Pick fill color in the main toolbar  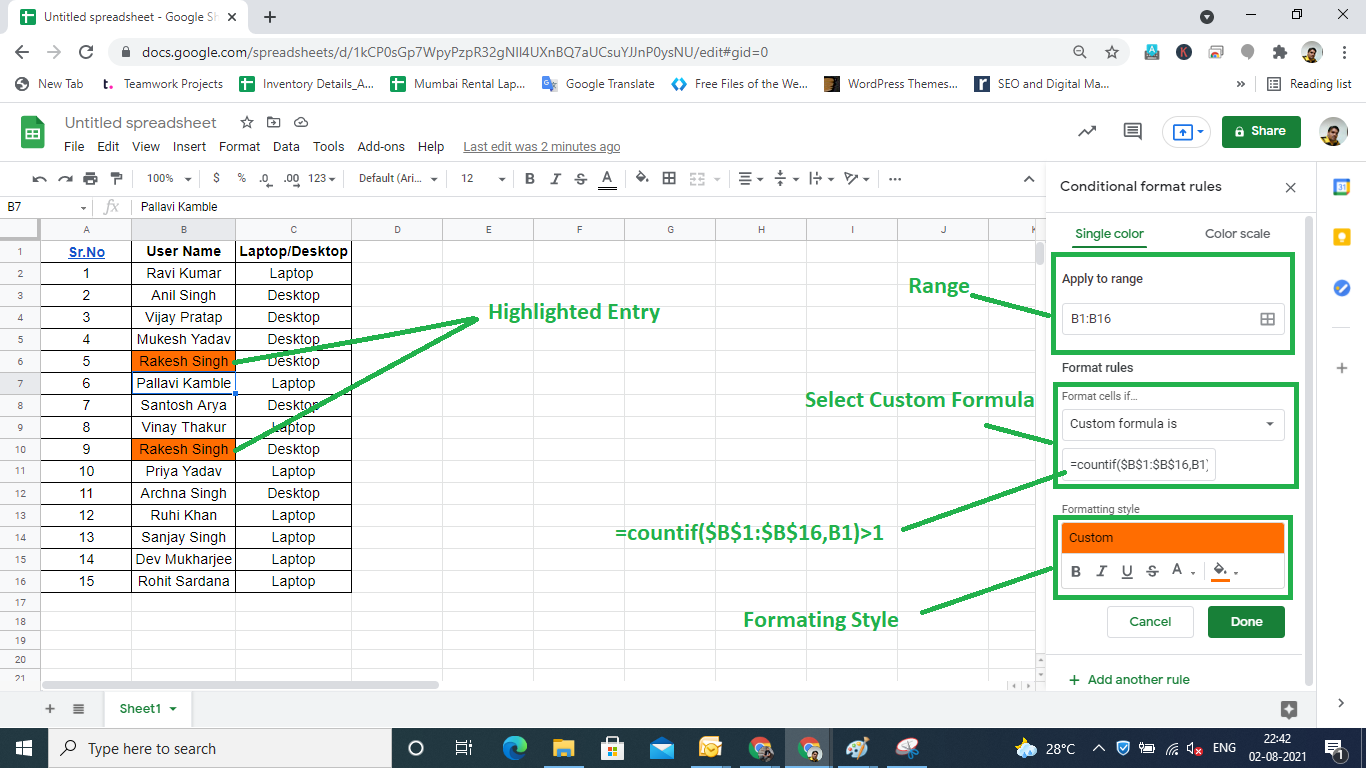click(x=642, y=179)
